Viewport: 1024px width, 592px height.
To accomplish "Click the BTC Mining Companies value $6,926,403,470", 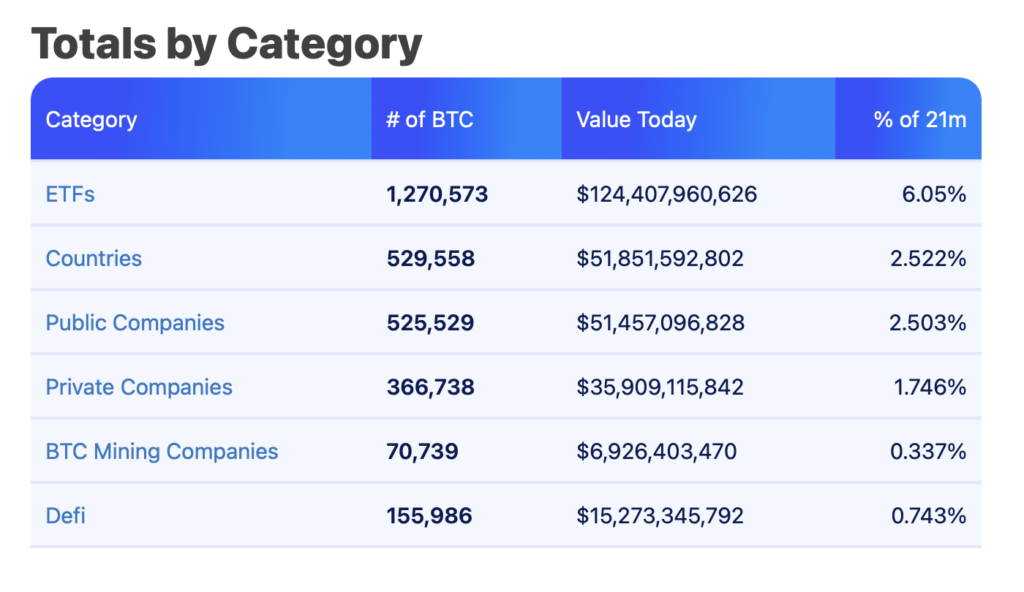I will pyautogui.click(x=656, y=451).
